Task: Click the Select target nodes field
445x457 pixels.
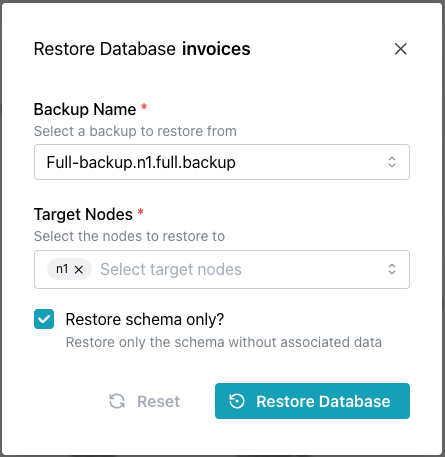Action: 222,269
